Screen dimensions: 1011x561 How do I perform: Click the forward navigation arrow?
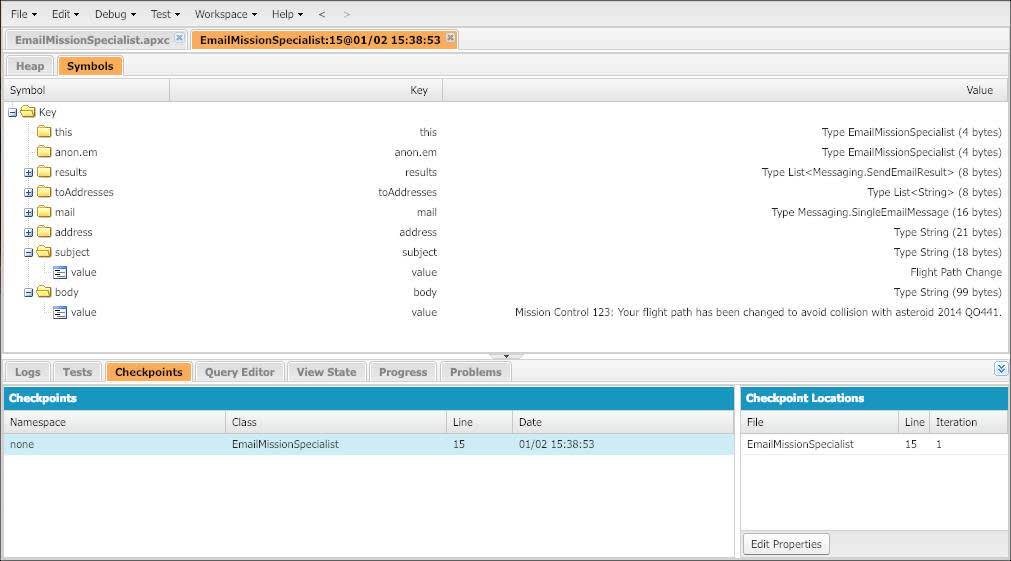[346, 14]
